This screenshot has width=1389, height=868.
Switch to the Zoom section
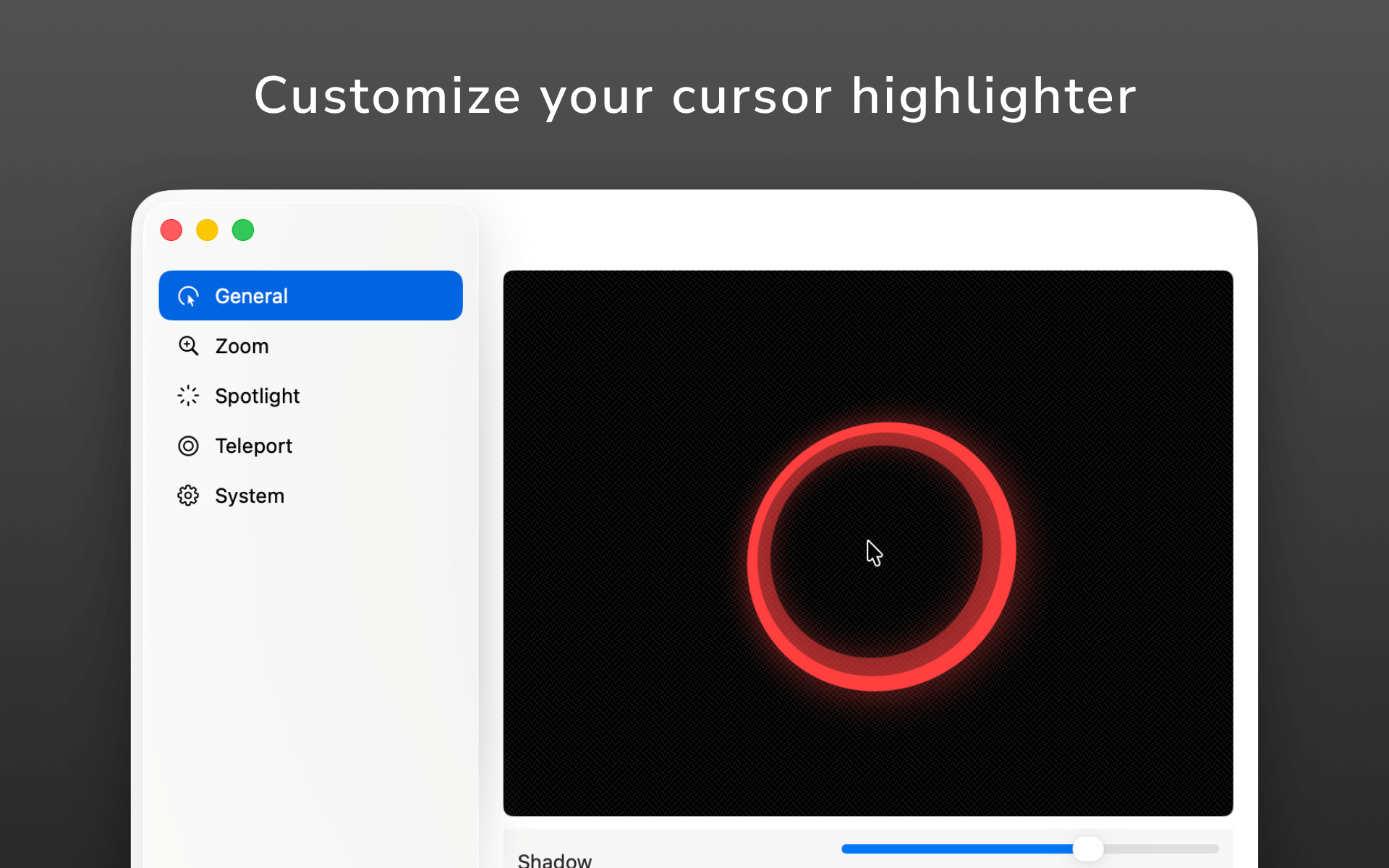[x=310, y=346]
